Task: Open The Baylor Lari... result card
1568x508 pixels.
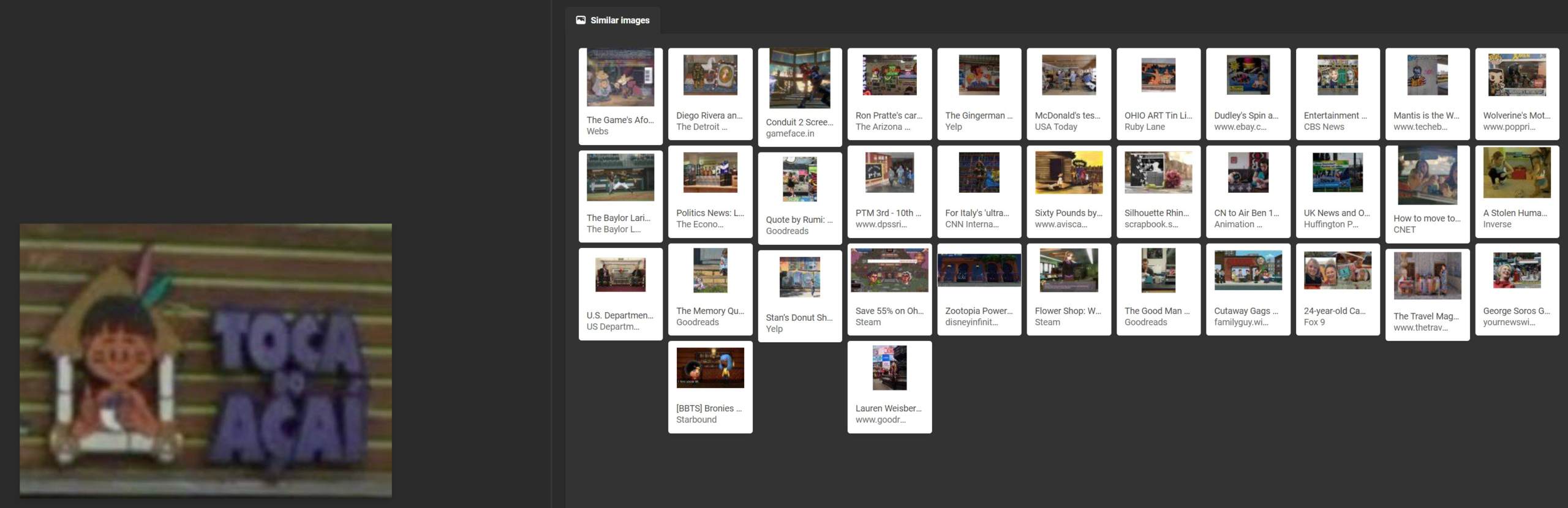Action: pos(620,196)
